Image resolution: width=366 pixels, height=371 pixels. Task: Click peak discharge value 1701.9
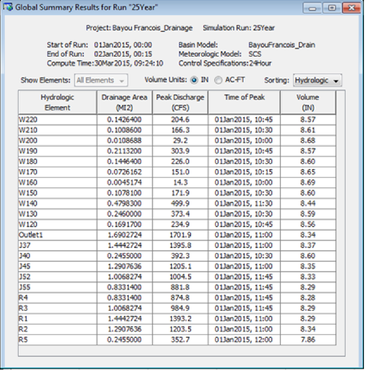(x=180, y=235)
